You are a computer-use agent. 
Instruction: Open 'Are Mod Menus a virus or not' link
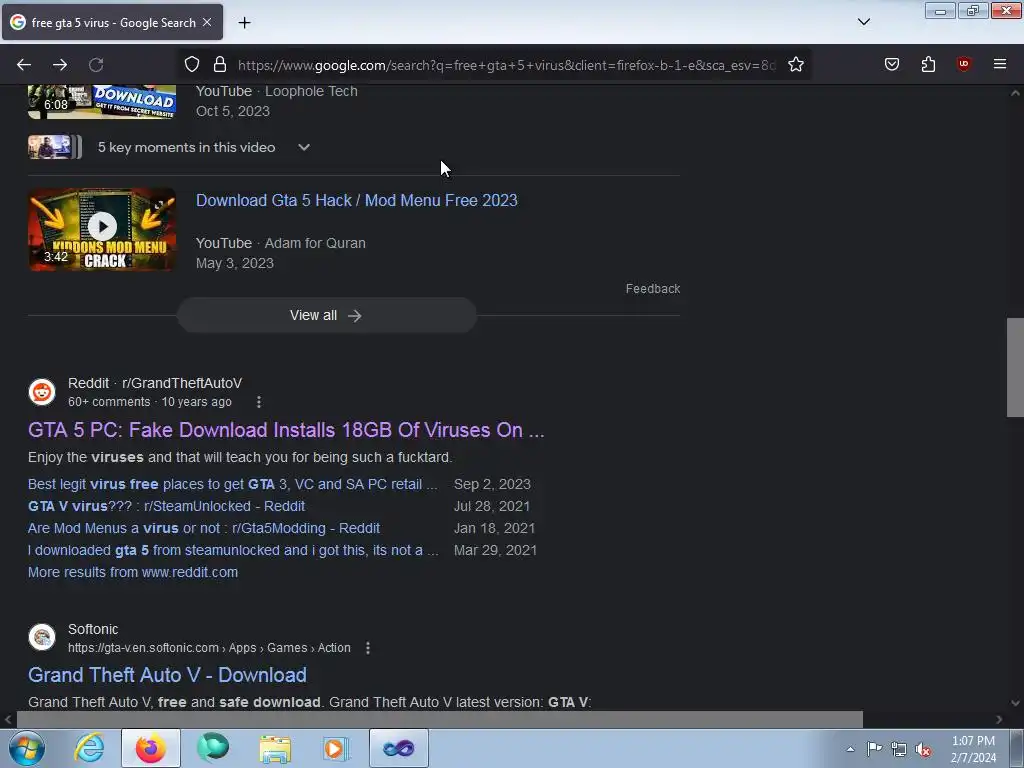pos(204,528)
